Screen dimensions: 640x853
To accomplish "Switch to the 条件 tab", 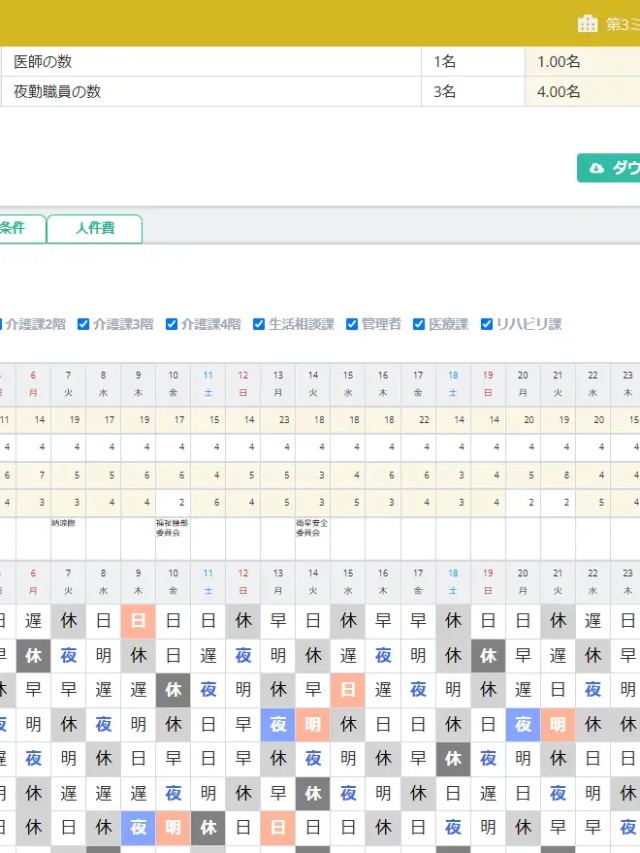I will click(x=20, y=228).
